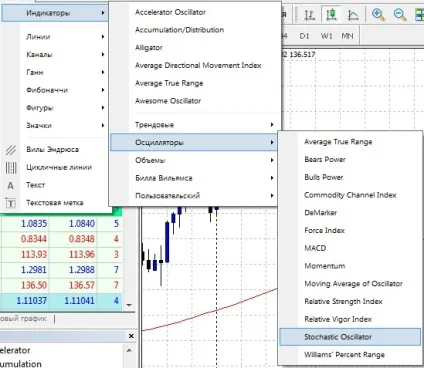Switch to D1 timeframe
This screenshot has width=424, height=368.
tap(304, 36)
